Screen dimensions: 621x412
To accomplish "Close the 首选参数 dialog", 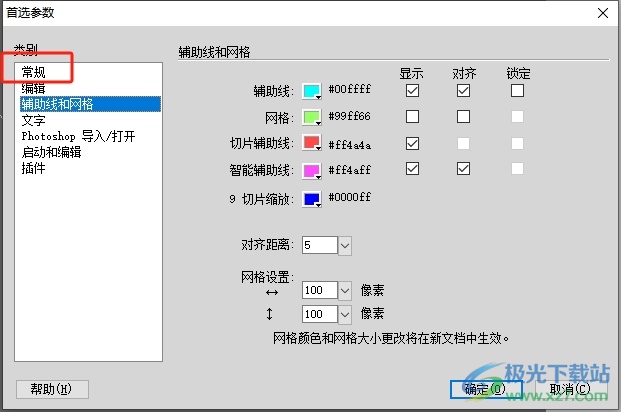I will [x=603, y=13].
